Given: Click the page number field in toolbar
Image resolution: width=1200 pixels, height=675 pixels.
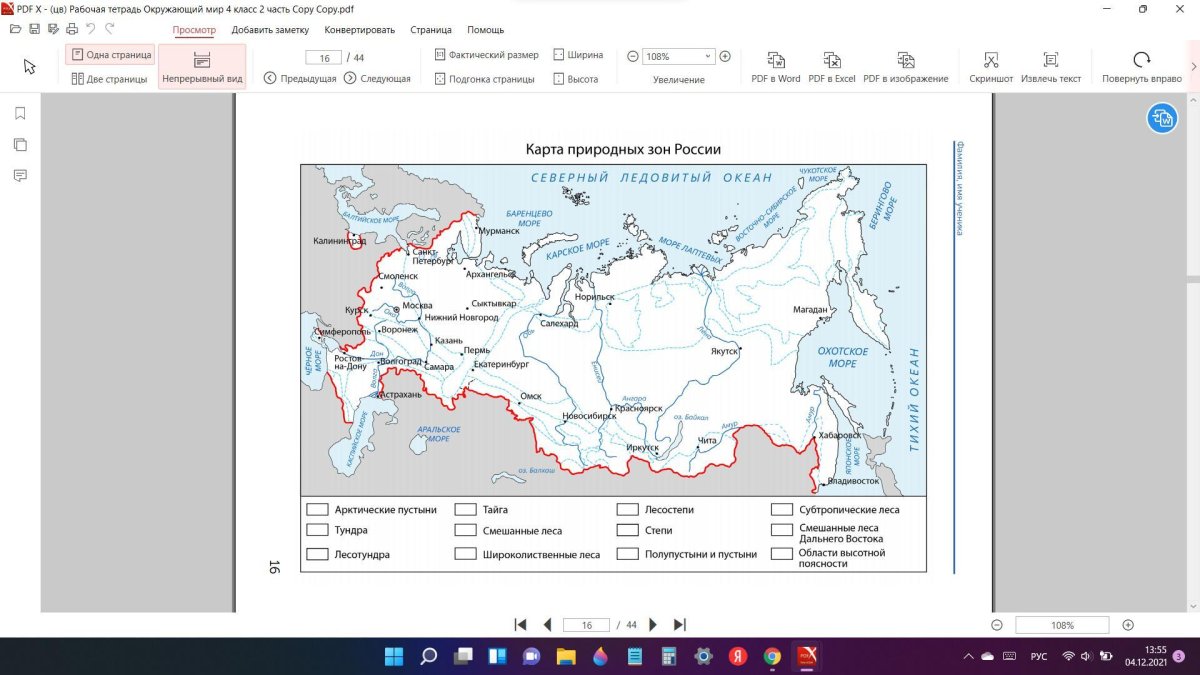Looking at the screenshot, I should tap(323, 58).
